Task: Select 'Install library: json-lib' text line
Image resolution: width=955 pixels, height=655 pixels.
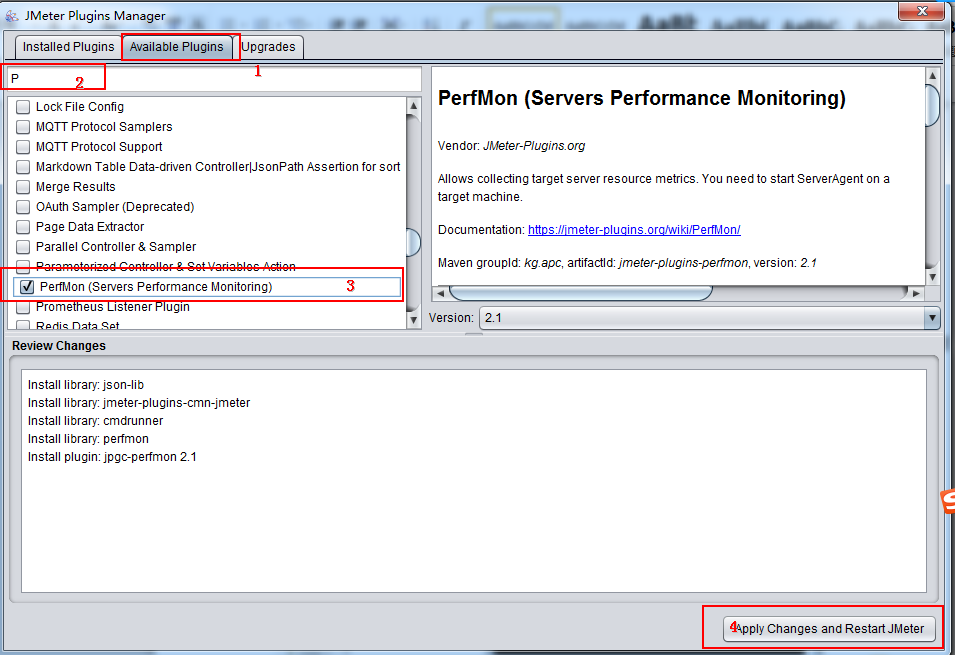Action: [x=86, y=385]
